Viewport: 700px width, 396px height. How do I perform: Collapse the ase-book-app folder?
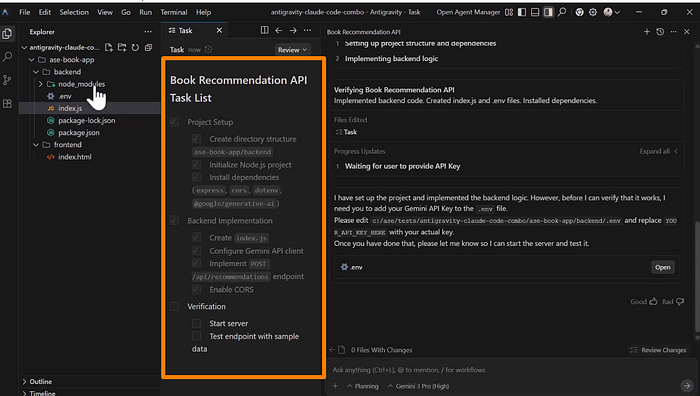coord(31,59)
